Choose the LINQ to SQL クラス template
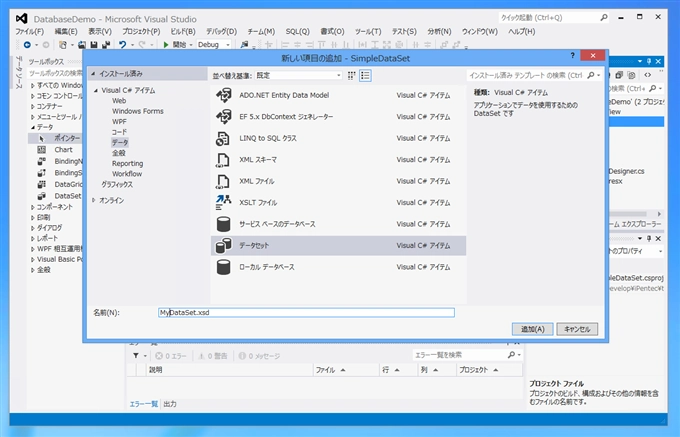The width and height of the screenshot is (680, 437). point(338,138)
